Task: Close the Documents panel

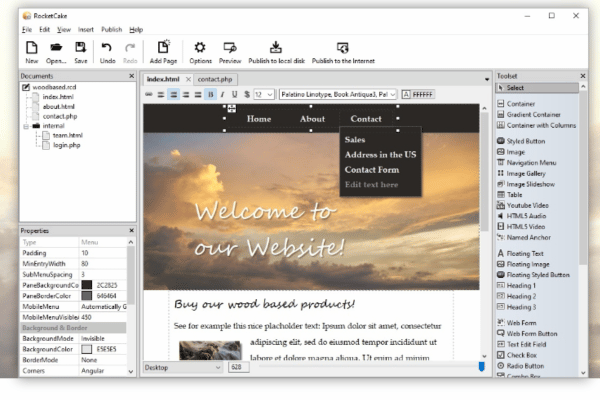Action: pyautogui.click(x=132, y=76)
